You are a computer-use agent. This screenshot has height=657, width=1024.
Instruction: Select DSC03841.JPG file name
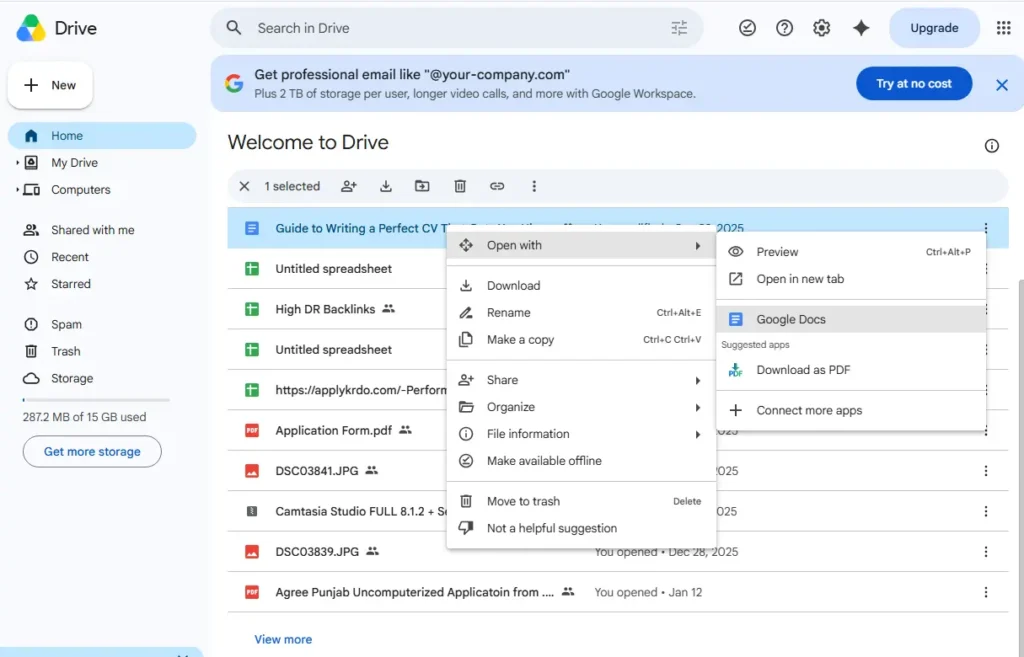point(317,471)
